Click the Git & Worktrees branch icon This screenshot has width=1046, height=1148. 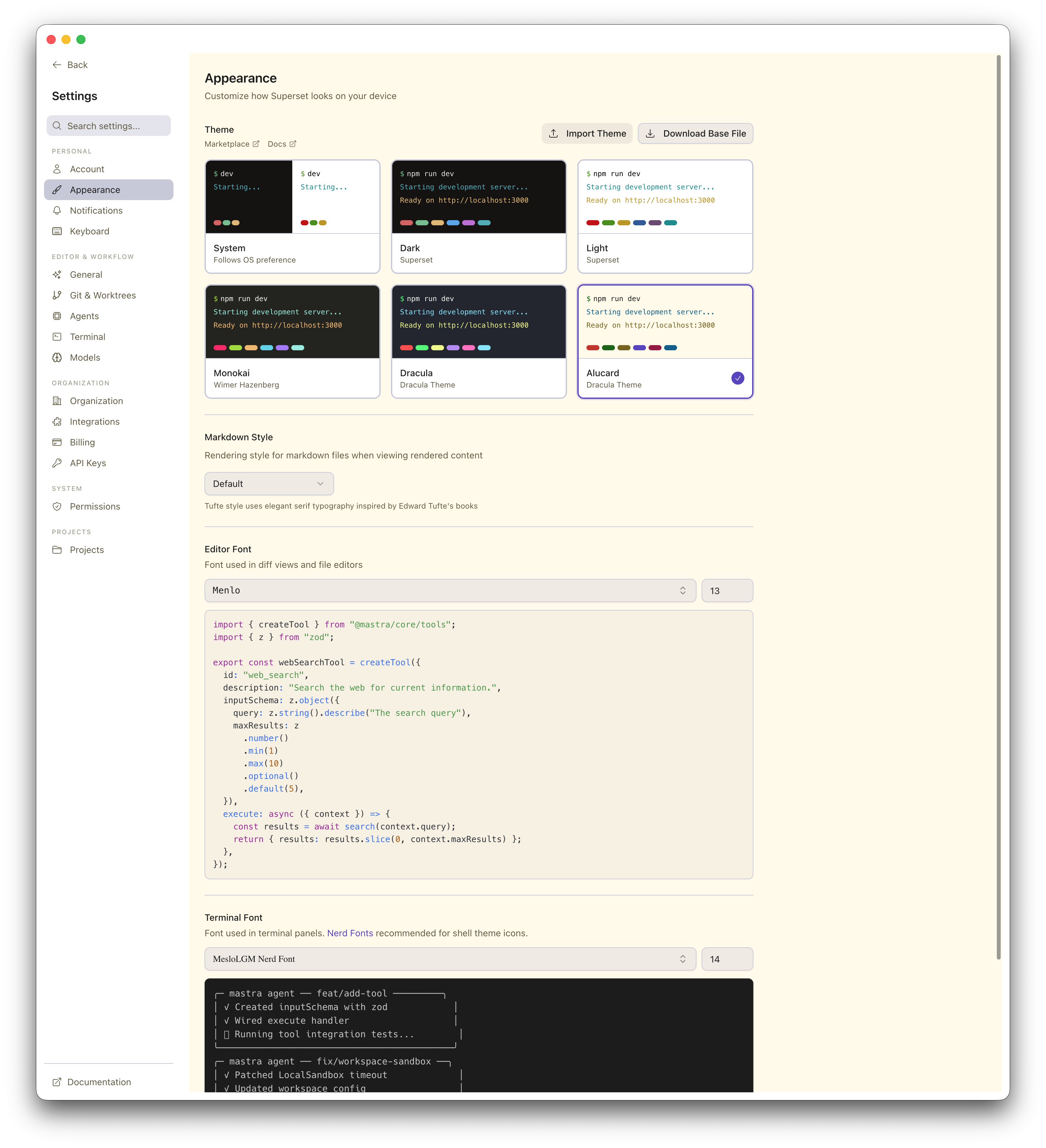click(57, 295)
